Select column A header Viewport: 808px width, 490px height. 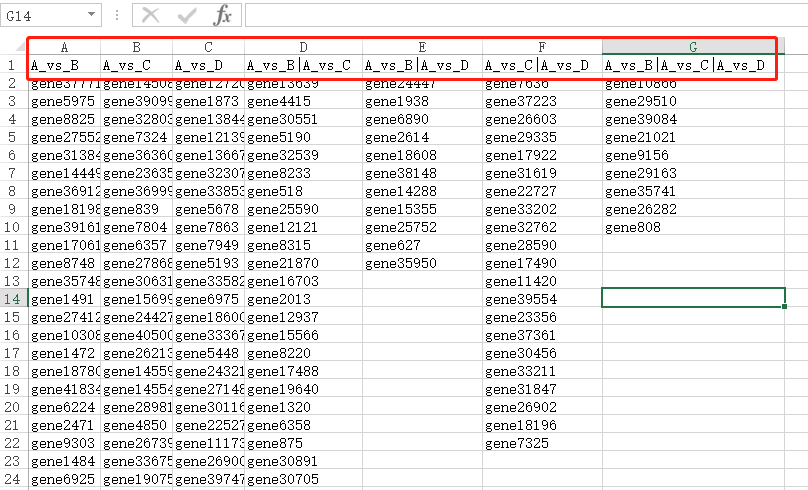[x=65, y=47]
